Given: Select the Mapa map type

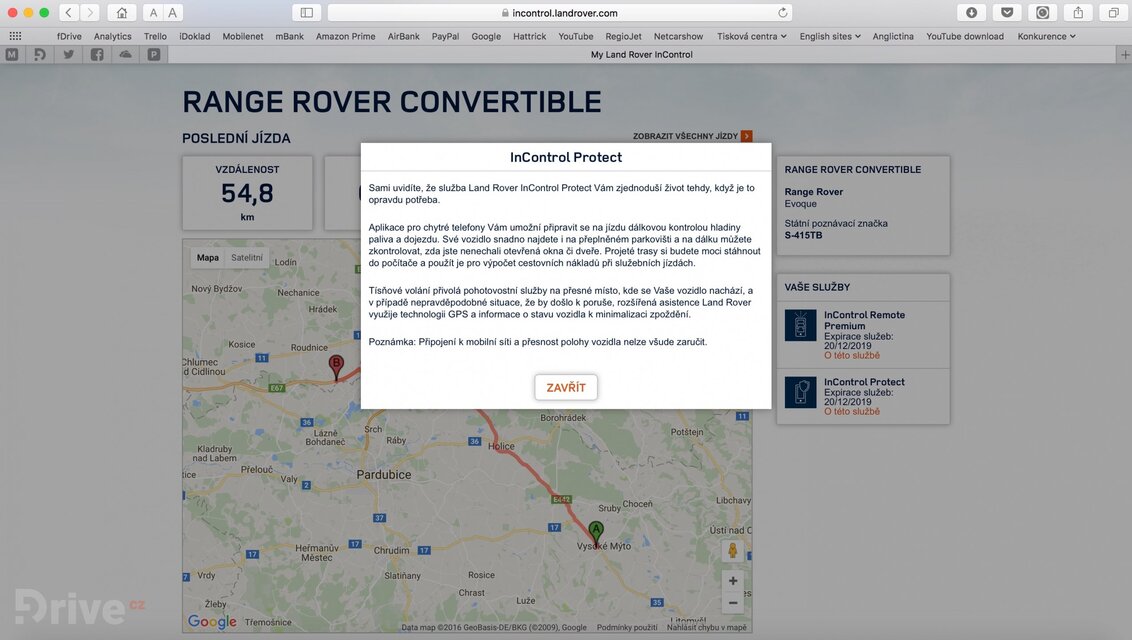Looking at the screenshot, I should (208, 258).
